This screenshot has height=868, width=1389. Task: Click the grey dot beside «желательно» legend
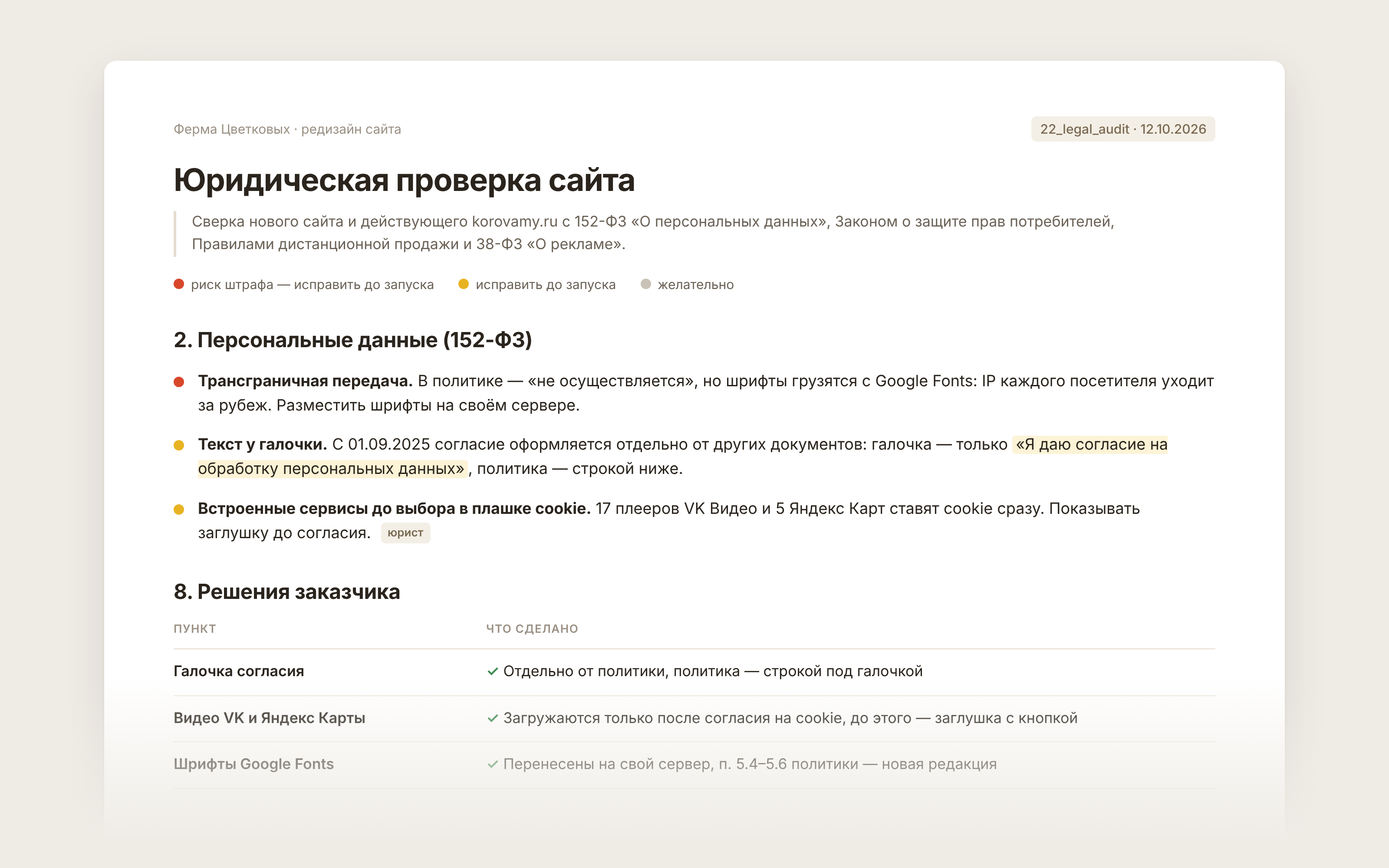[646, 284]
